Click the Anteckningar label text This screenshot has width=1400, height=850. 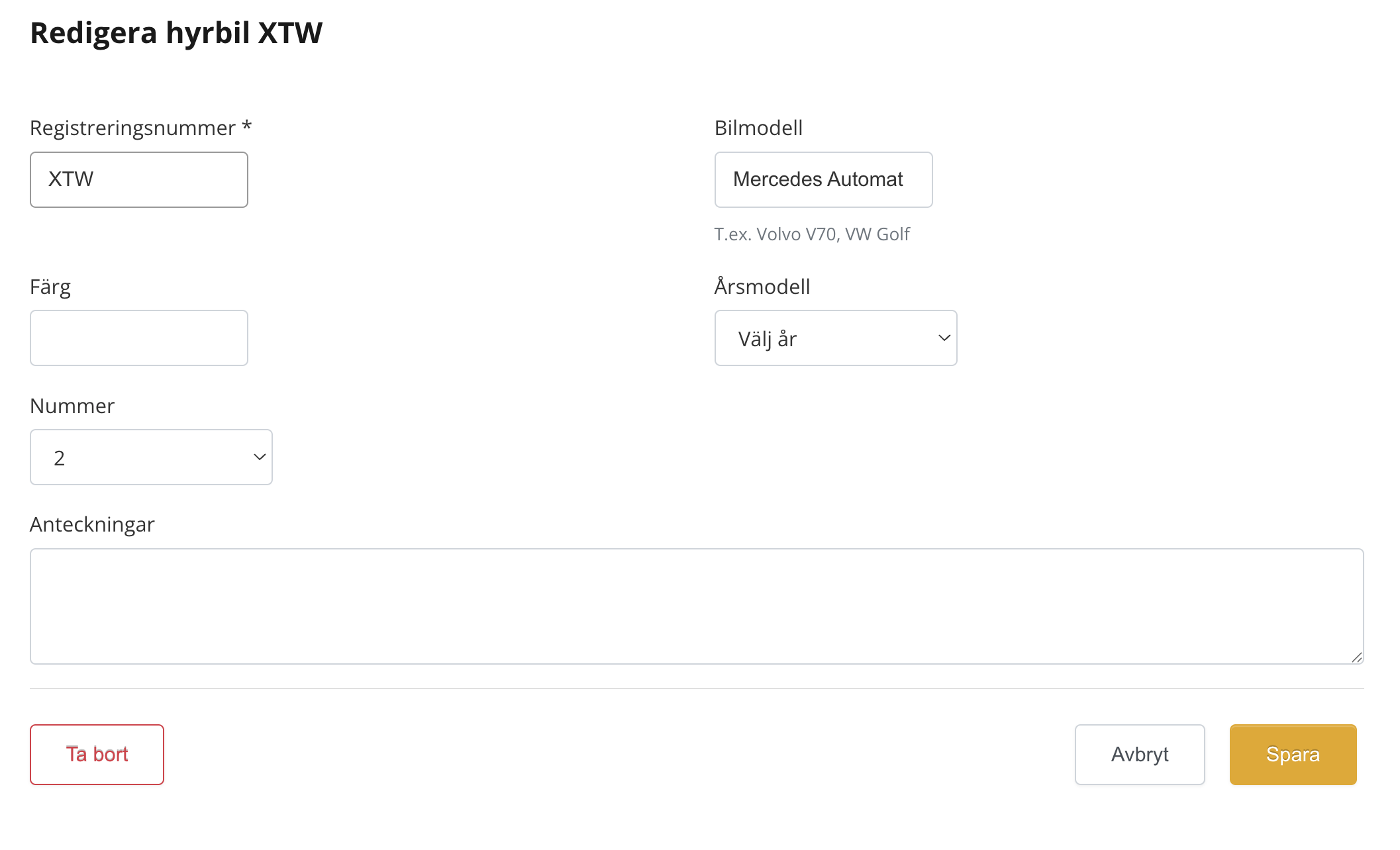(x=92, y=524)
